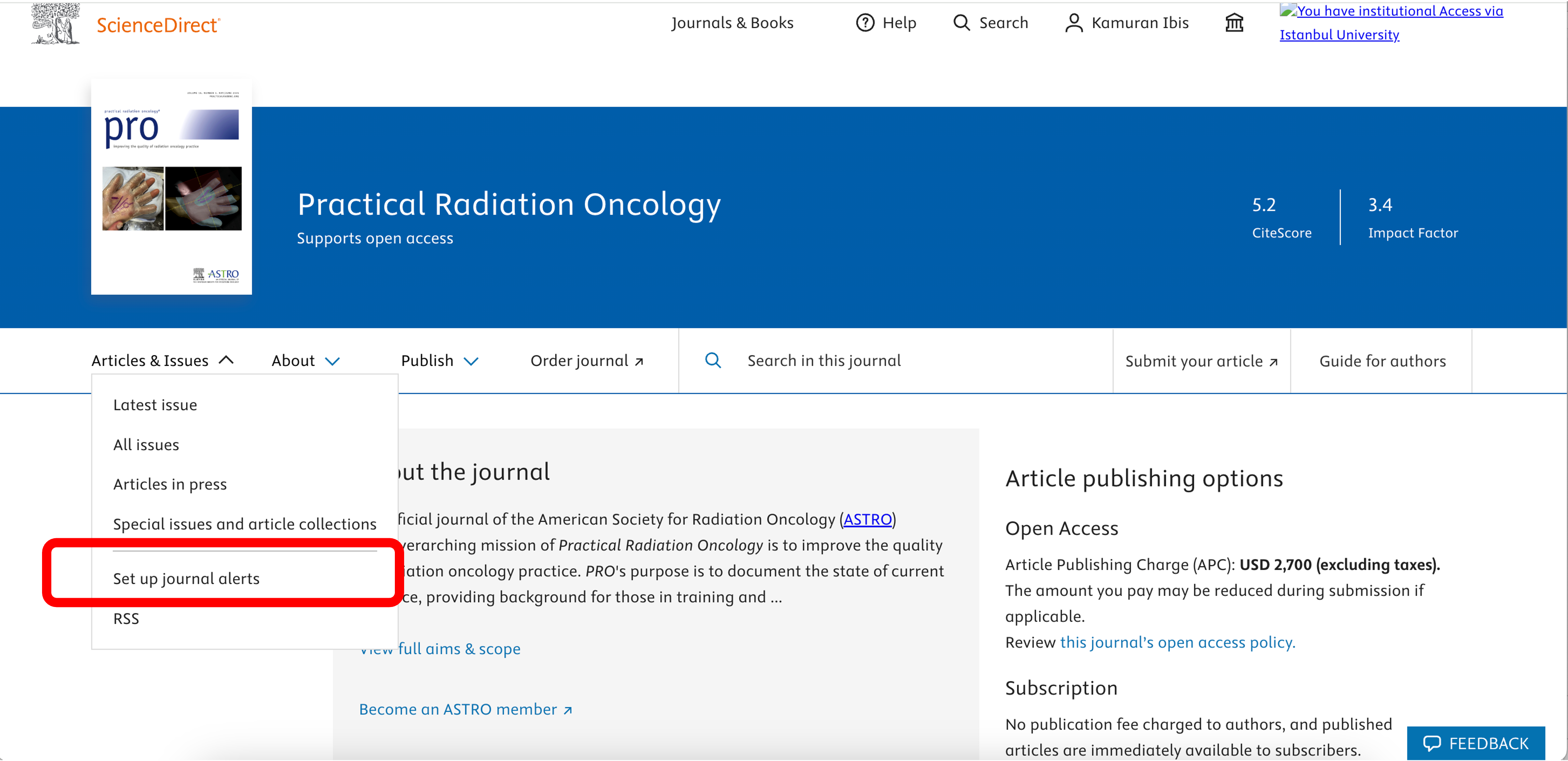This screenshot has width=1568, height=761.
Task: Click Practical Radiation Oncology title
Action: pos(509,204)
